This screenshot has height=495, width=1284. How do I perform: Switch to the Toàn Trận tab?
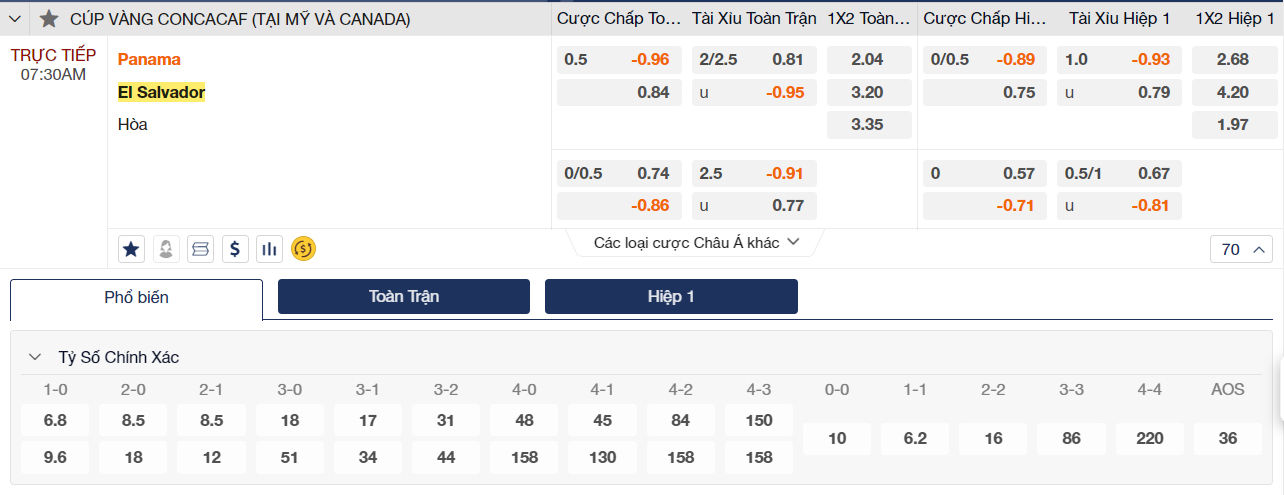tap(404, 296)
